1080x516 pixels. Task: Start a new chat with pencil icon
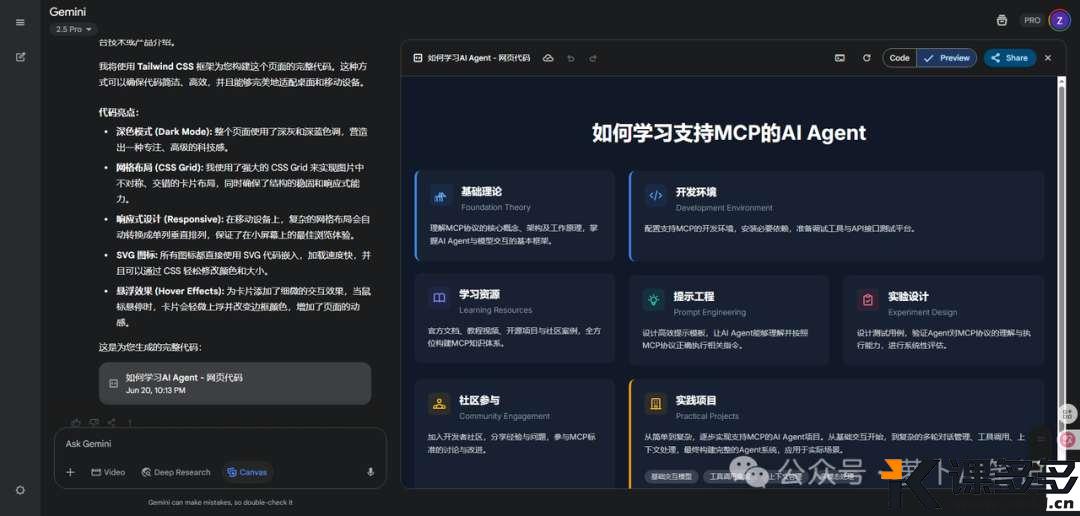[20, 57]
